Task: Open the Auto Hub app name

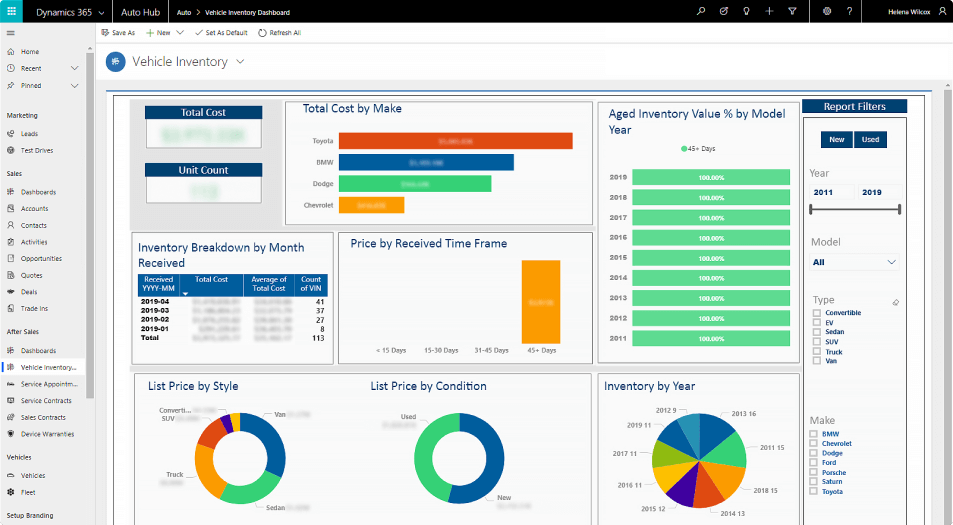Action: point(140,12)
